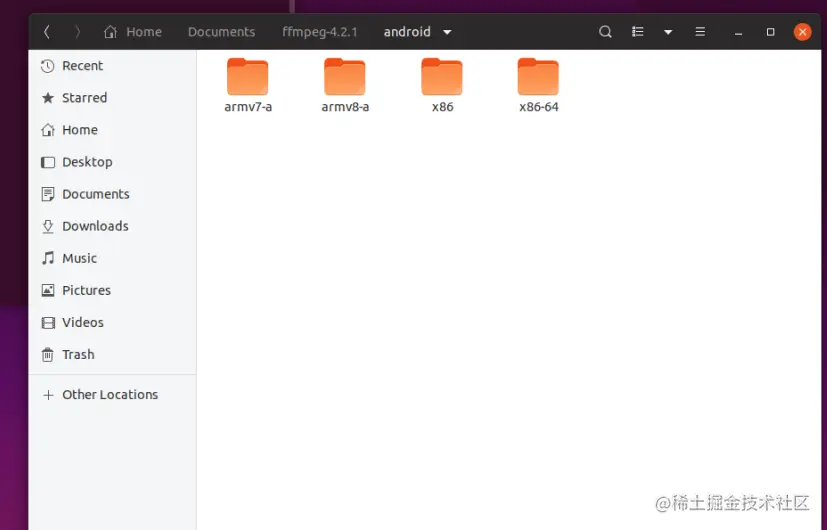Go back with the left arrow button
This screenshot has width=827, height=530.
[x=47, y=32]
